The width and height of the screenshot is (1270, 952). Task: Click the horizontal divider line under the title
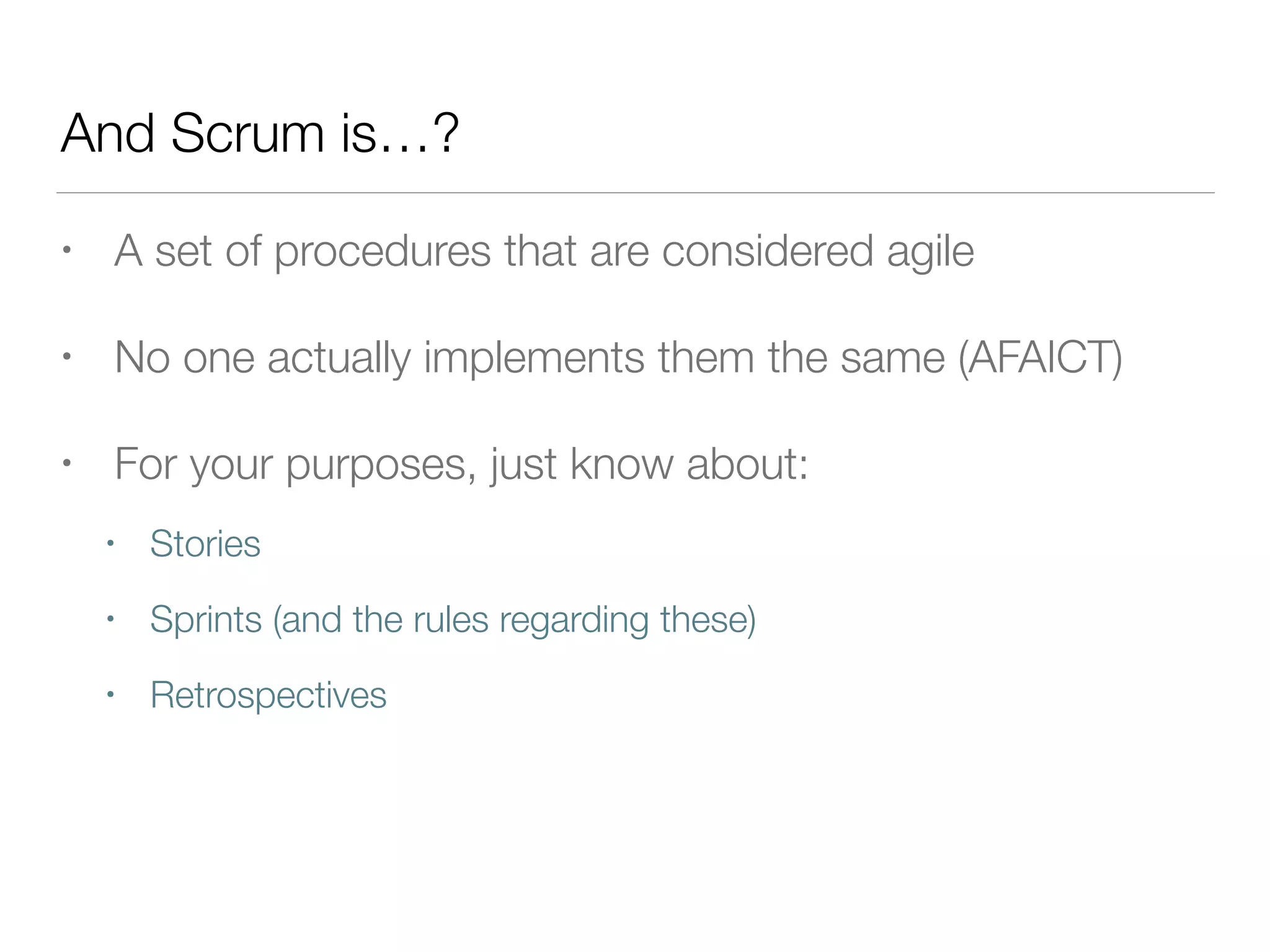pos(635,193)
